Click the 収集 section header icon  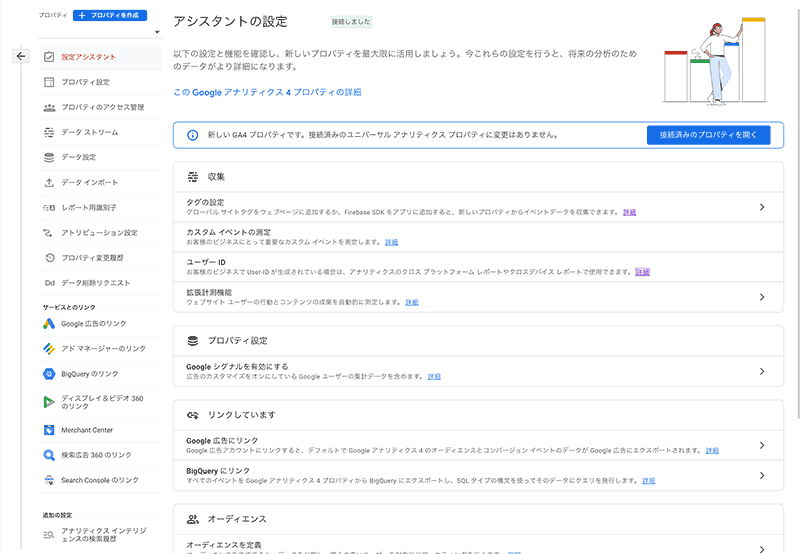(x=193, y=177)
